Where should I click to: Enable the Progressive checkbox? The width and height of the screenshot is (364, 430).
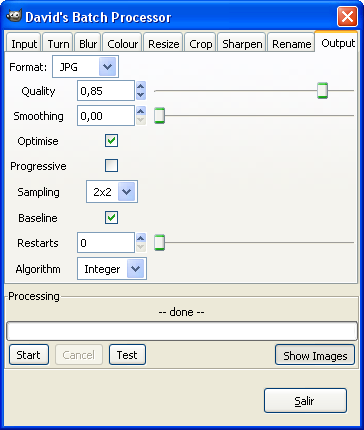tap(111, 165)
